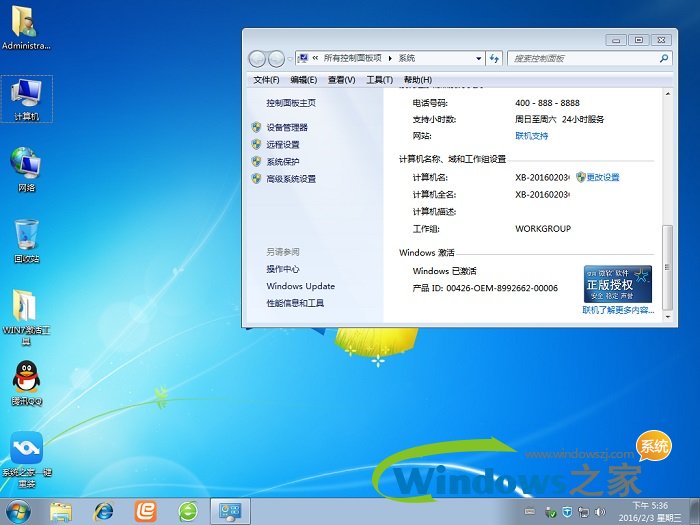Select phone number 400 - 888 - 8888
Viewport: 700px width, 525px height.
coord(547,103)
